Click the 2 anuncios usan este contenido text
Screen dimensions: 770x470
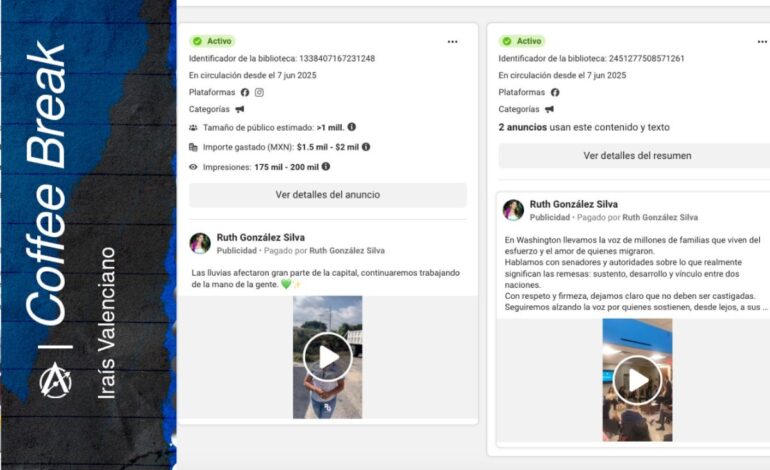pyautogui.click(x=584, y=127)
